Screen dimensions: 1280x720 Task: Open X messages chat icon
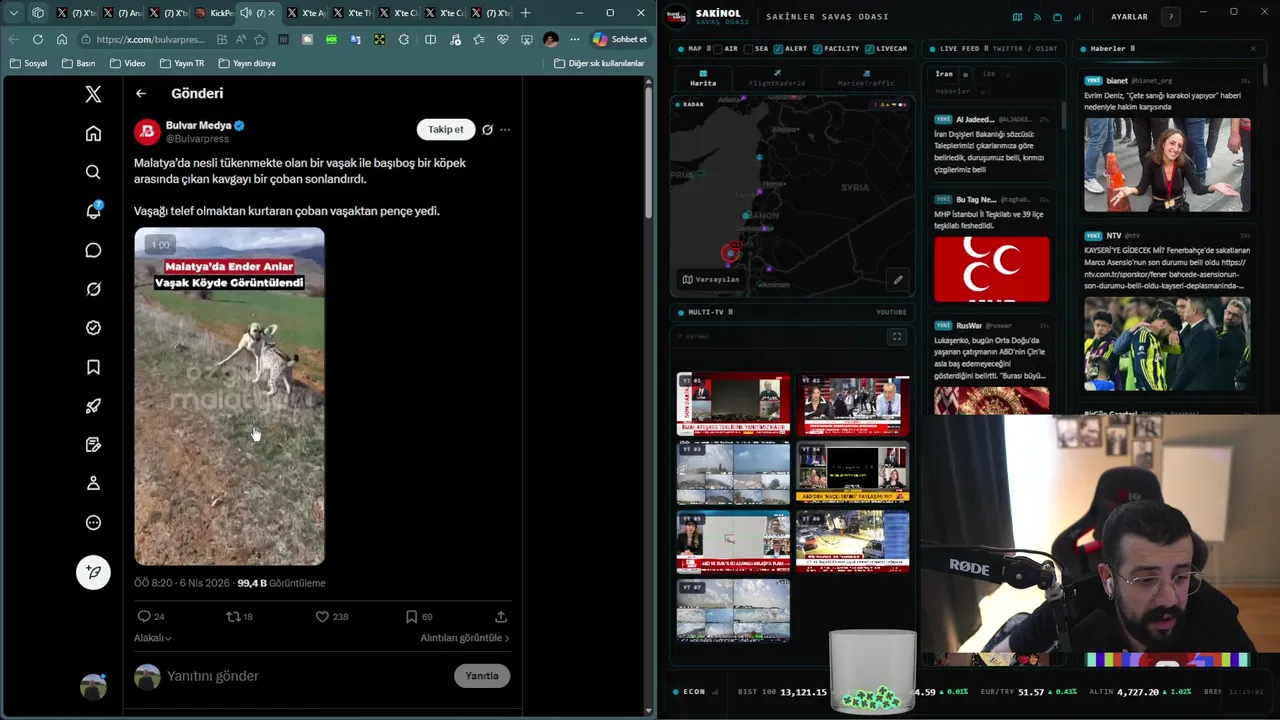(x=93, y=250)
